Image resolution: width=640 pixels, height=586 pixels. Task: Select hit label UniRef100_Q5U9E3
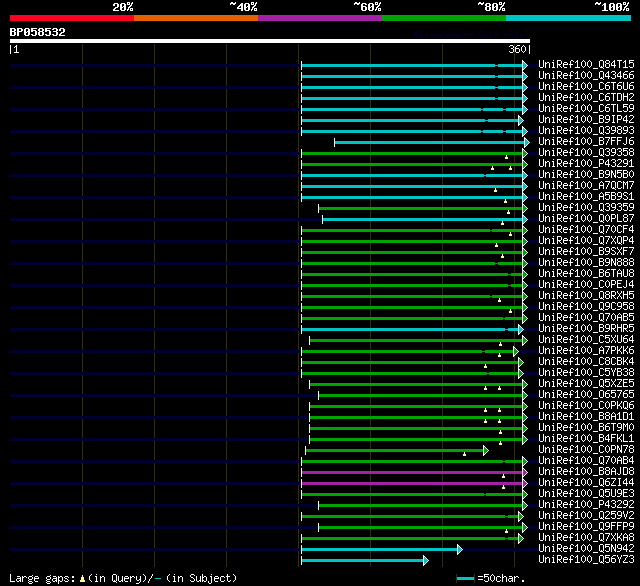(x=586, y=494)
